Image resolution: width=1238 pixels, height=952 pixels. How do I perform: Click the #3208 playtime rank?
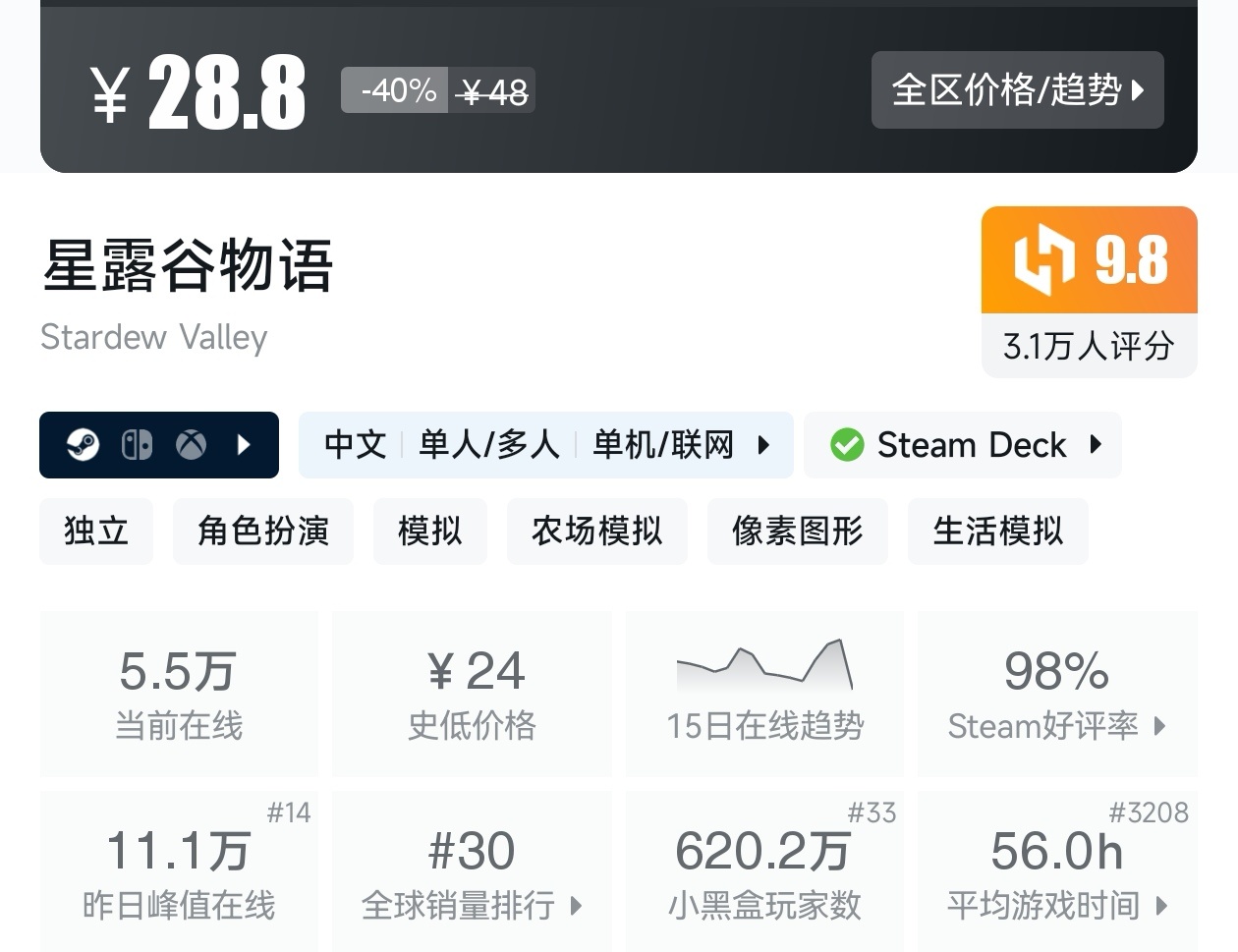pyautogui.click(x=1149, y=812)
